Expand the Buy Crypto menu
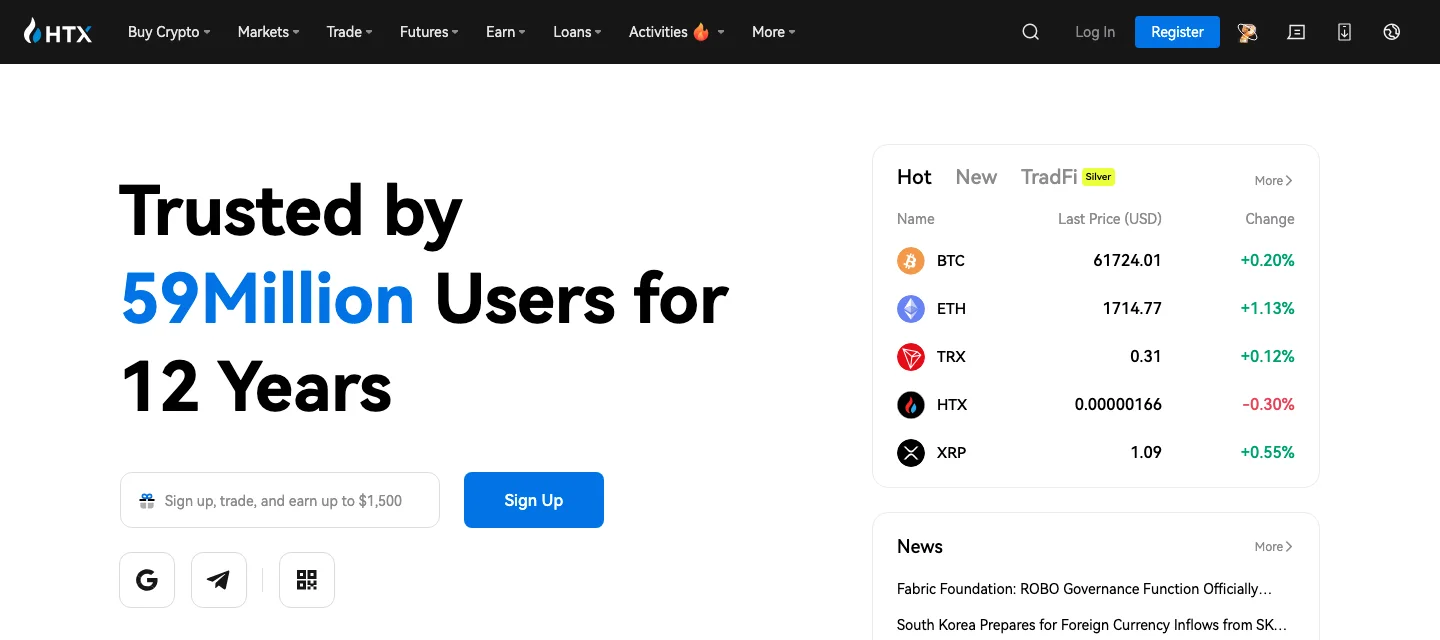This screenshot has height=640, width=1440. pyautogui.click(x=169, y=32)
